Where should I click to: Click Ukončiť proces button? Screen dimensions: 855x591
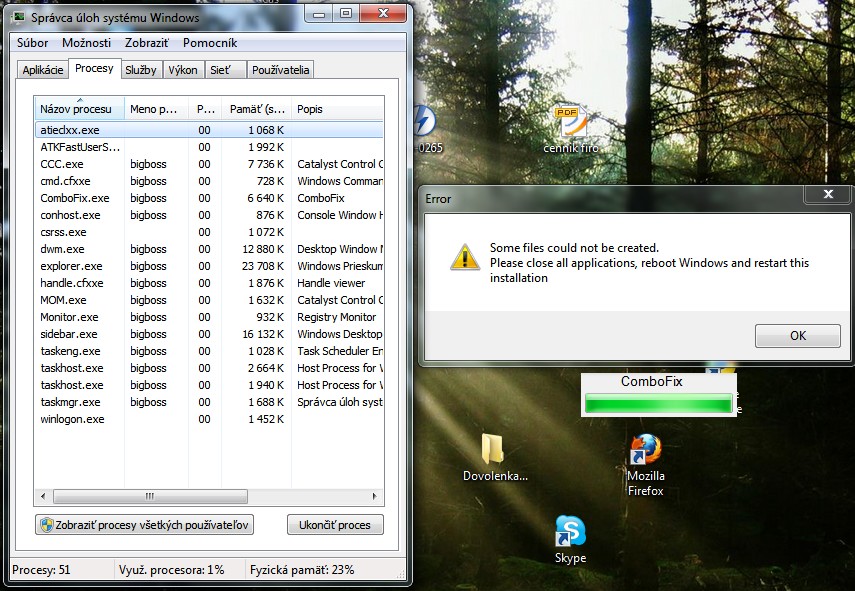[x=335, y=525]
